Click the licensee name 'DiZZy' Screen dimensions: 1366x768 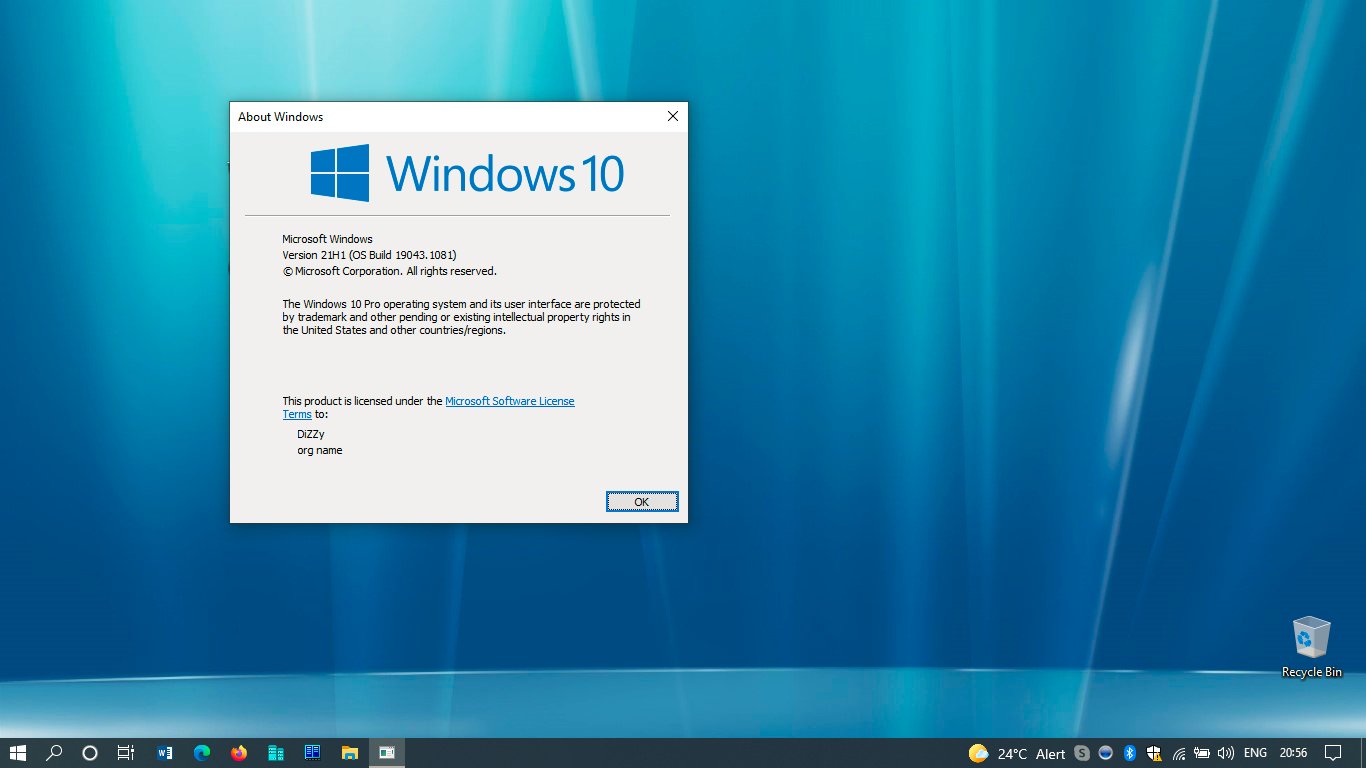point(311,434)
